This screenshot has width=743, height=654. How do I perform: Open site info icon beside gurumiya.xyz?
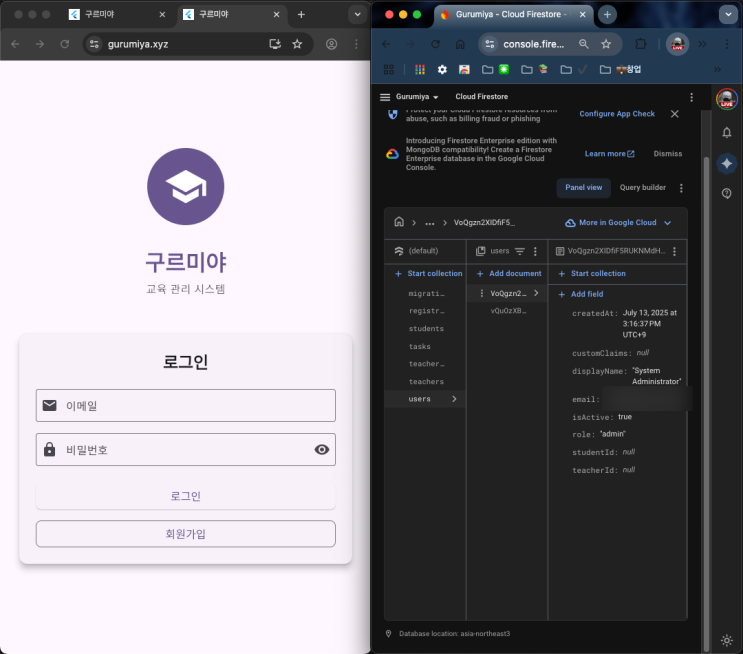(94, 44)
